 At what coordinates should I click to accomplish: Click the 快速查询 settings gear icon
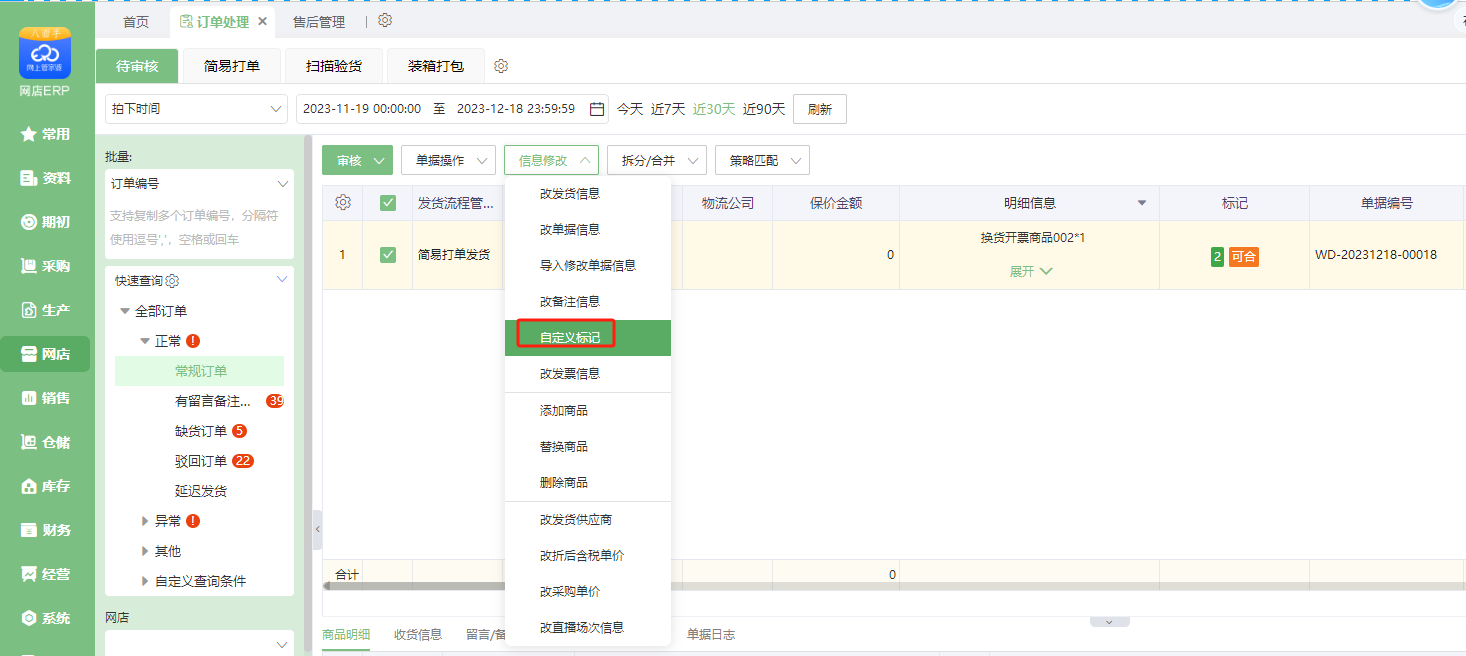coord(172,281)
